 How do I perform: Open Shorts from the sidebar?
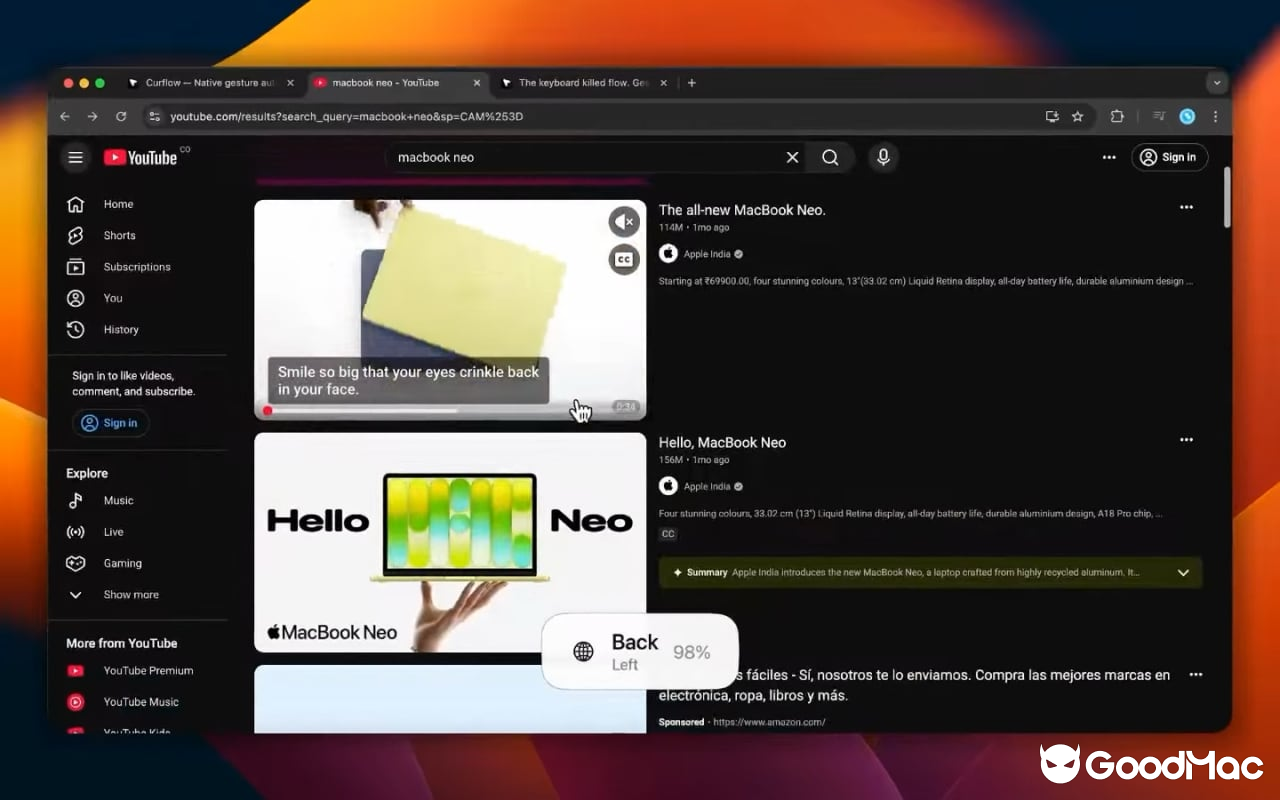pos(119,235)
